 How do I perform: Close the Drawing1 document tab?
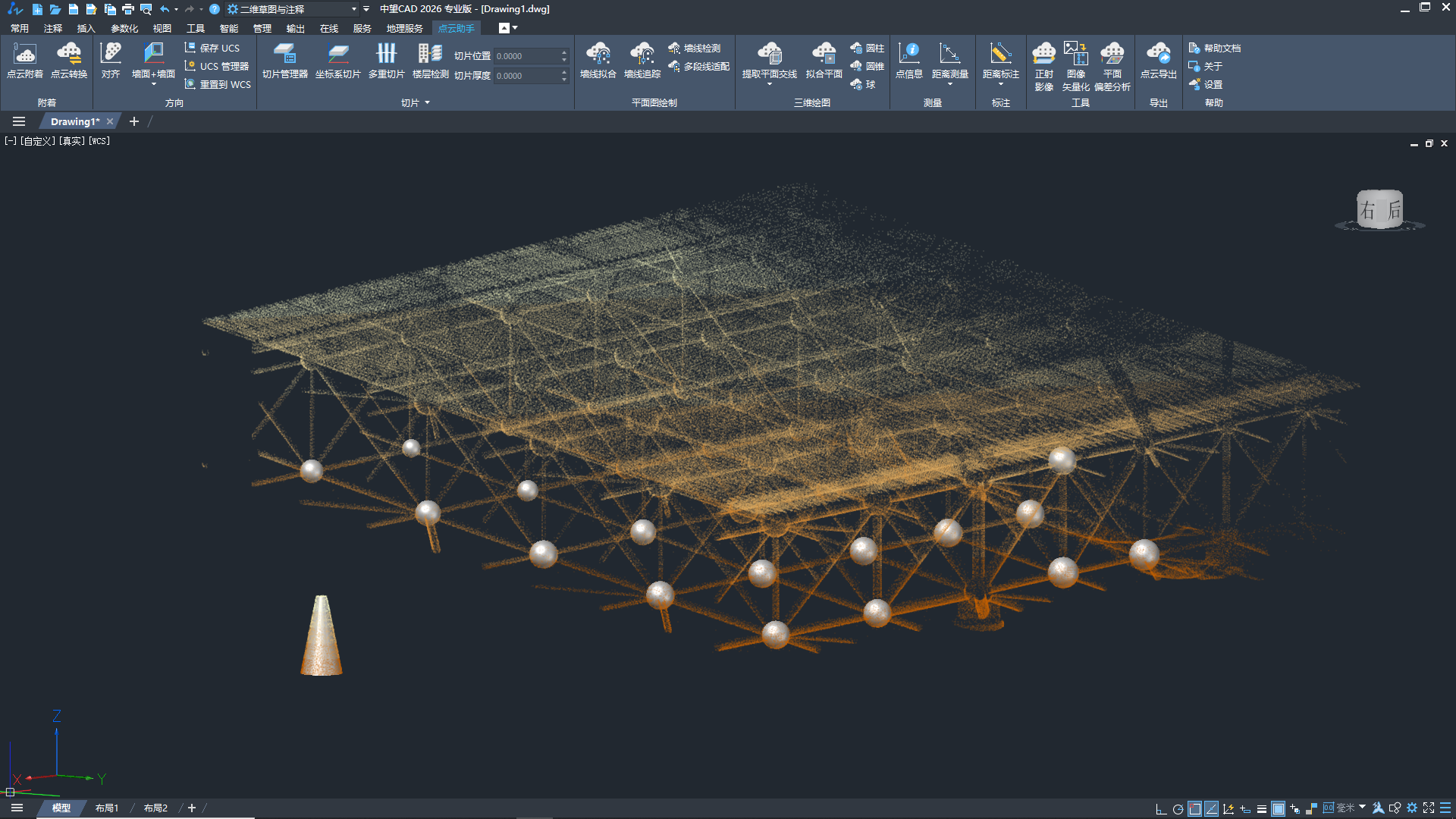coord(110,121)
